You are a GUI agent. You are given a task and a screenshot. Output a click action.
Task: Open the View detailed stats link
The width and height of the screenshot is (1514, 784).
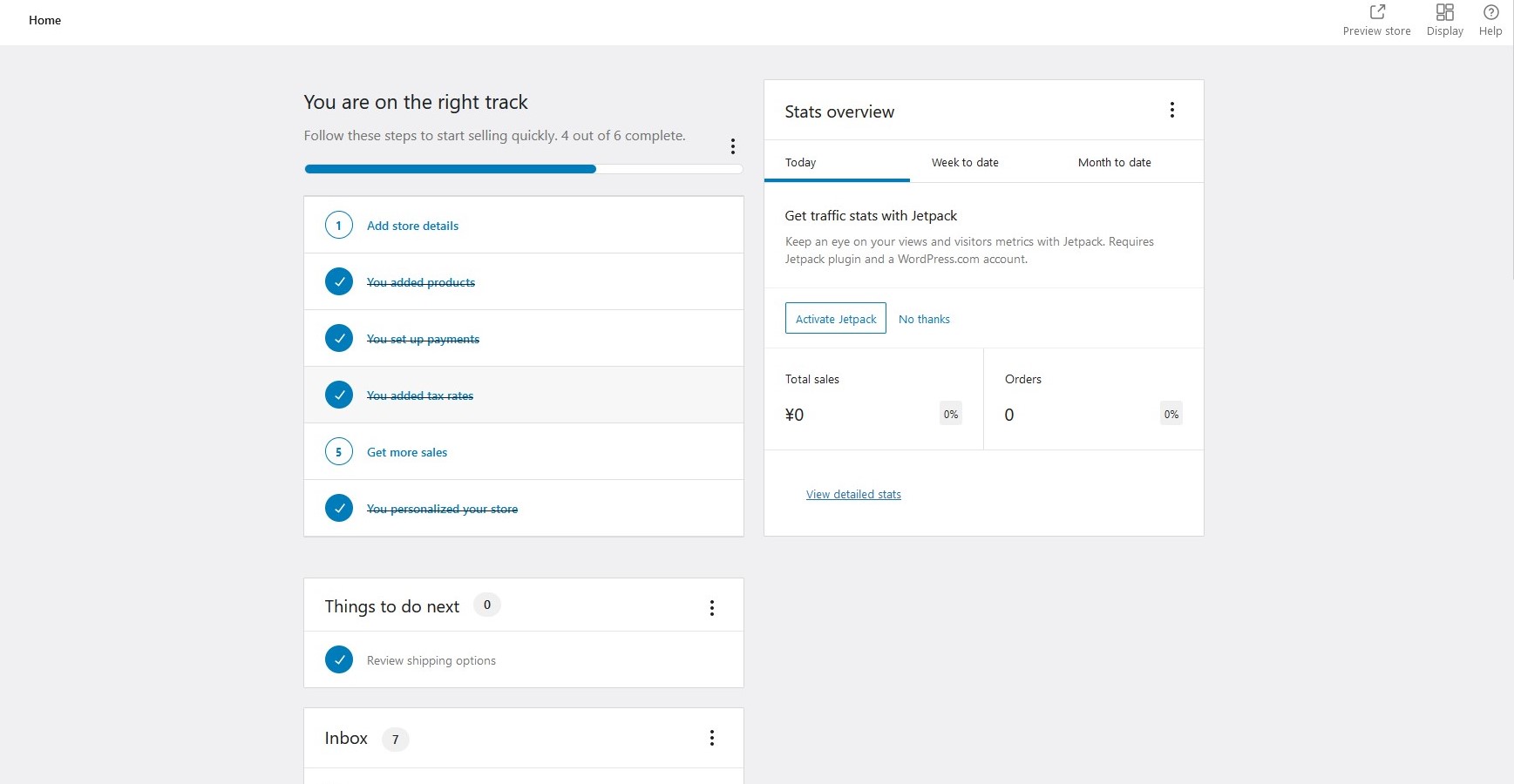coord(853,495)
